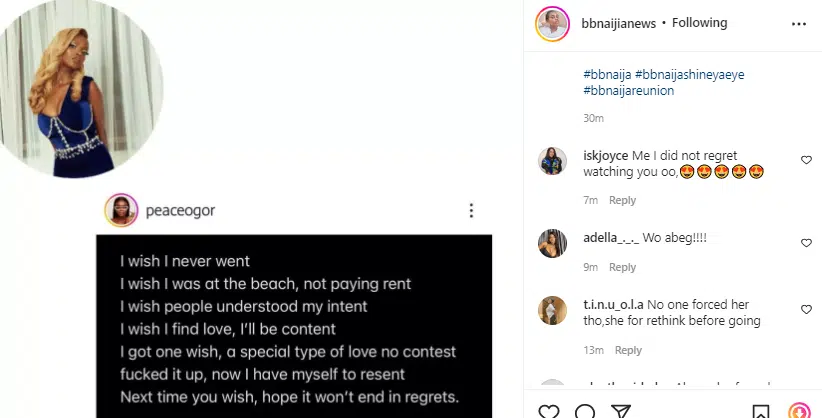
Task: Save post with the bookmark icon
Action: coord(762,412)
